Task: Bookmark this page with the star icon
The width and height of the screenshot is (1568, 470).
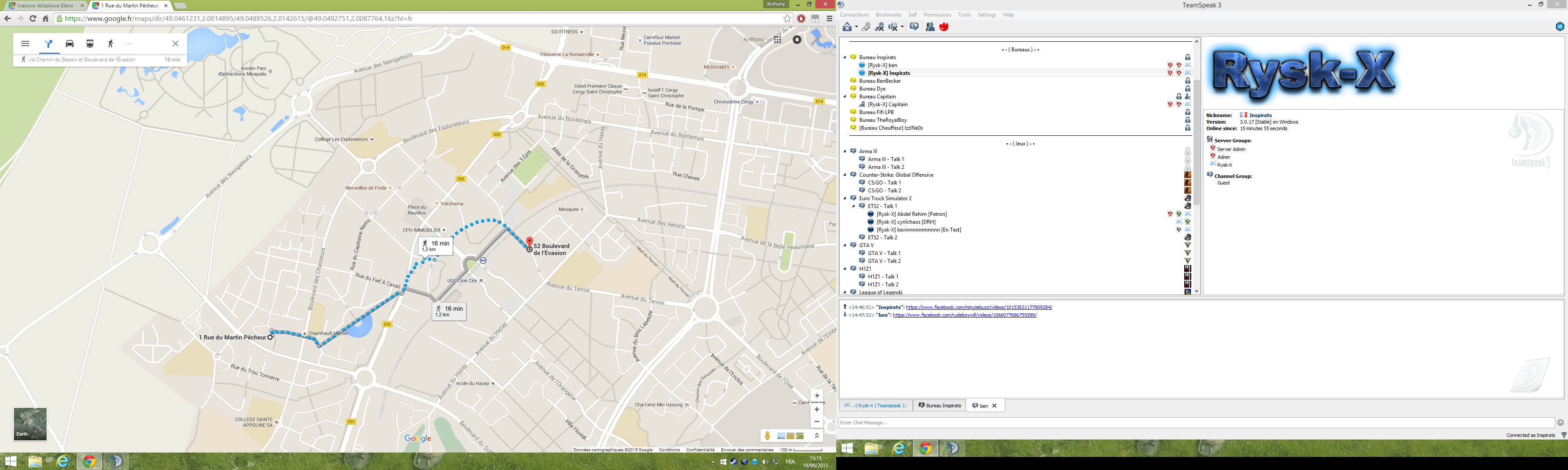Action: (x=787, y=18)
